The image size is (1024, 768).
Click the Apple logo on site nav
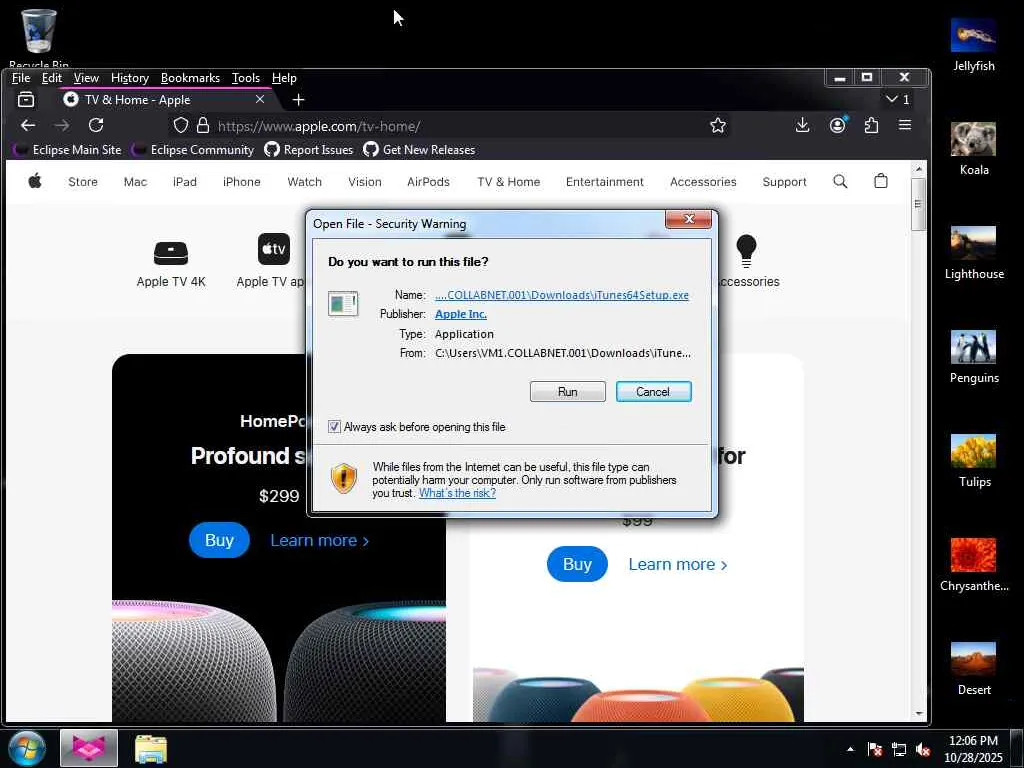pyautogui.click(x=35, y=181)
